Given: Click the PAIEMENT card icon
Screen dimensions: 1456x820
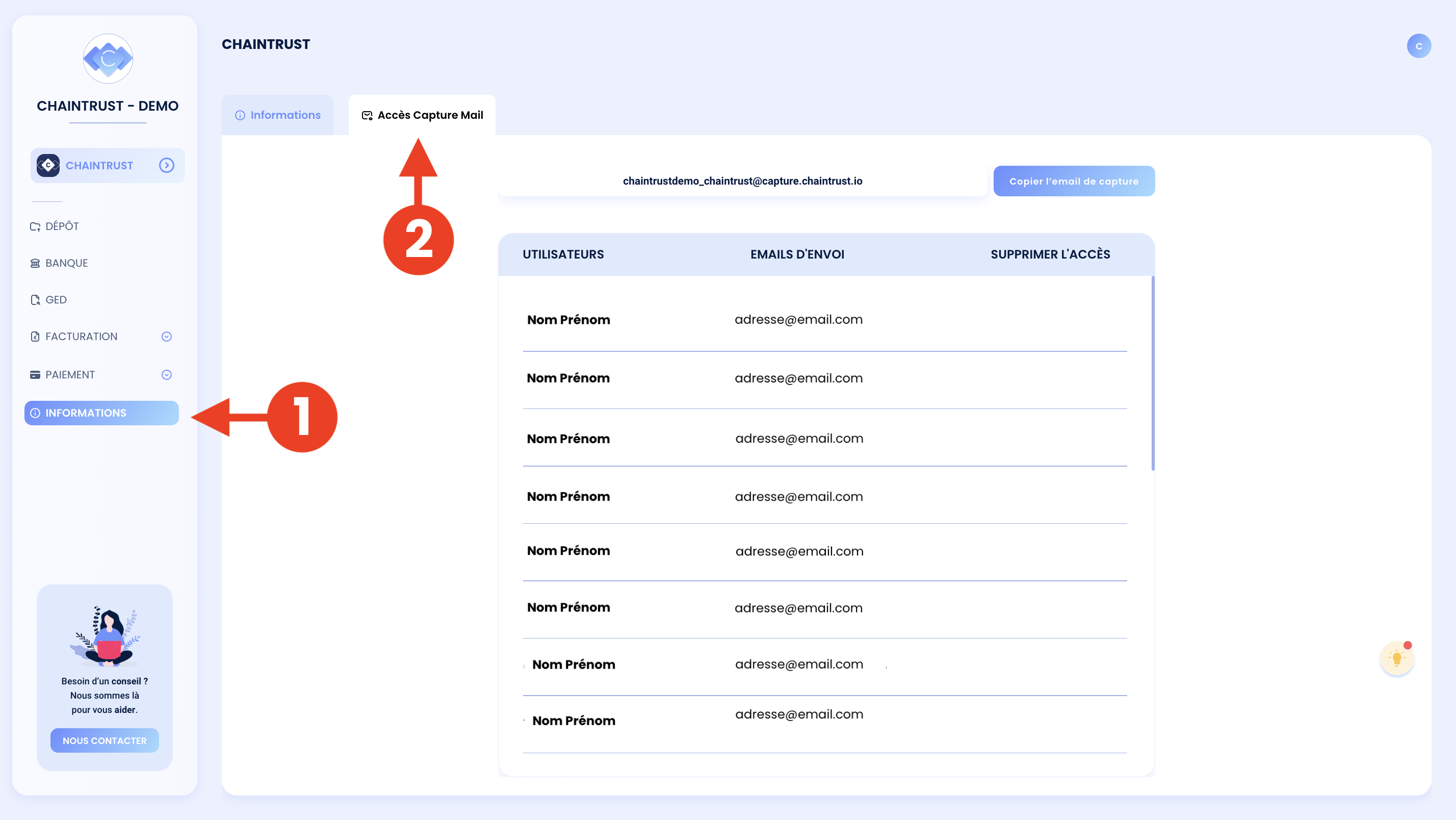Looking at the screenshot, I should click(35, 374).
